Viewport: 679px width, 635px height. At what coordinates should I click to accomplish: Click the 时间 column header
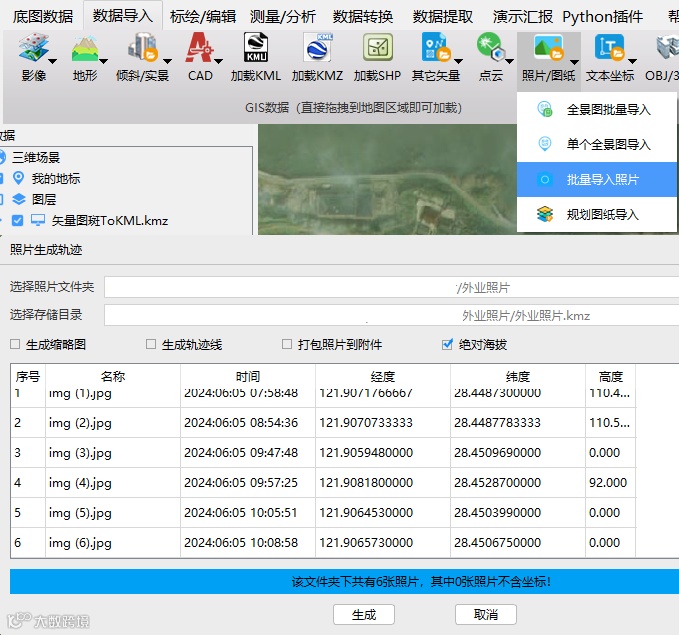click(x=248, y=376)
